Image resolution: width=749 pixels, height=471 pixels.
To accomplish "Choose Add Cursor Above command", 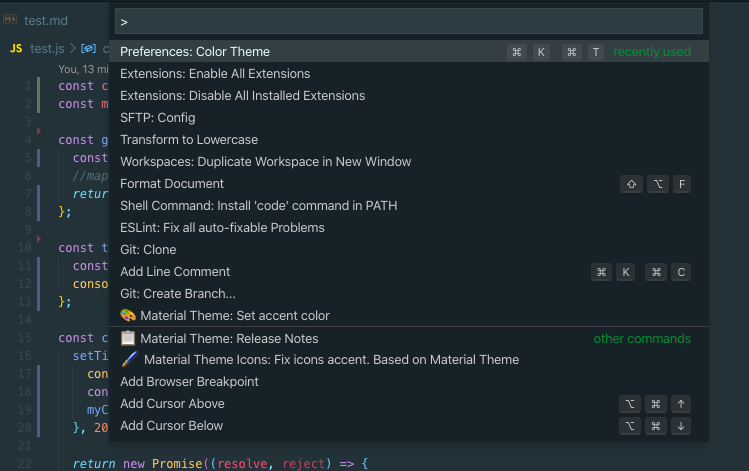I will tap(408, 404).
